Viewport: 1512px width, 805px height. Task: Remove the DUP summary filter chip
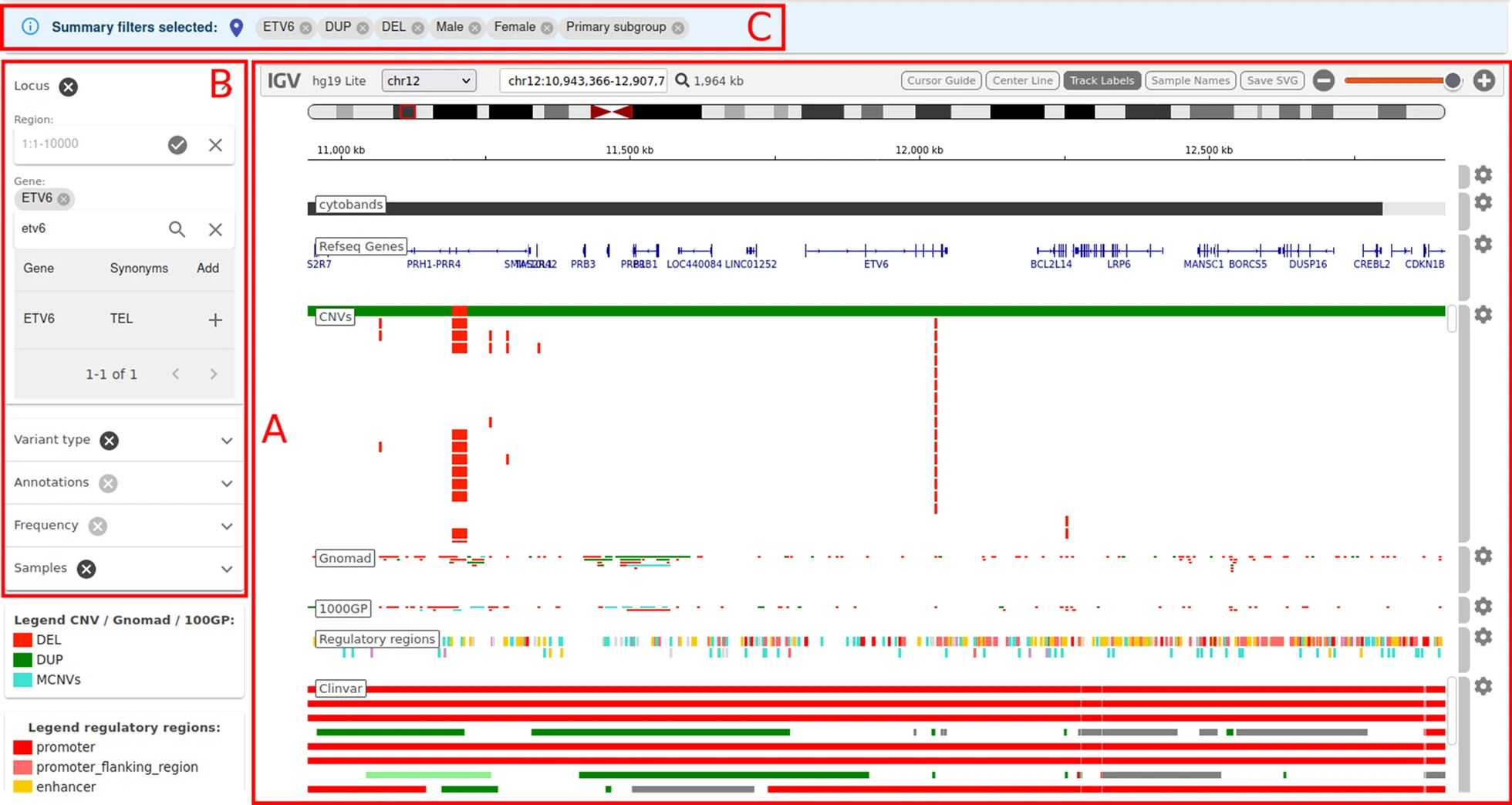[x=363, y=28]
